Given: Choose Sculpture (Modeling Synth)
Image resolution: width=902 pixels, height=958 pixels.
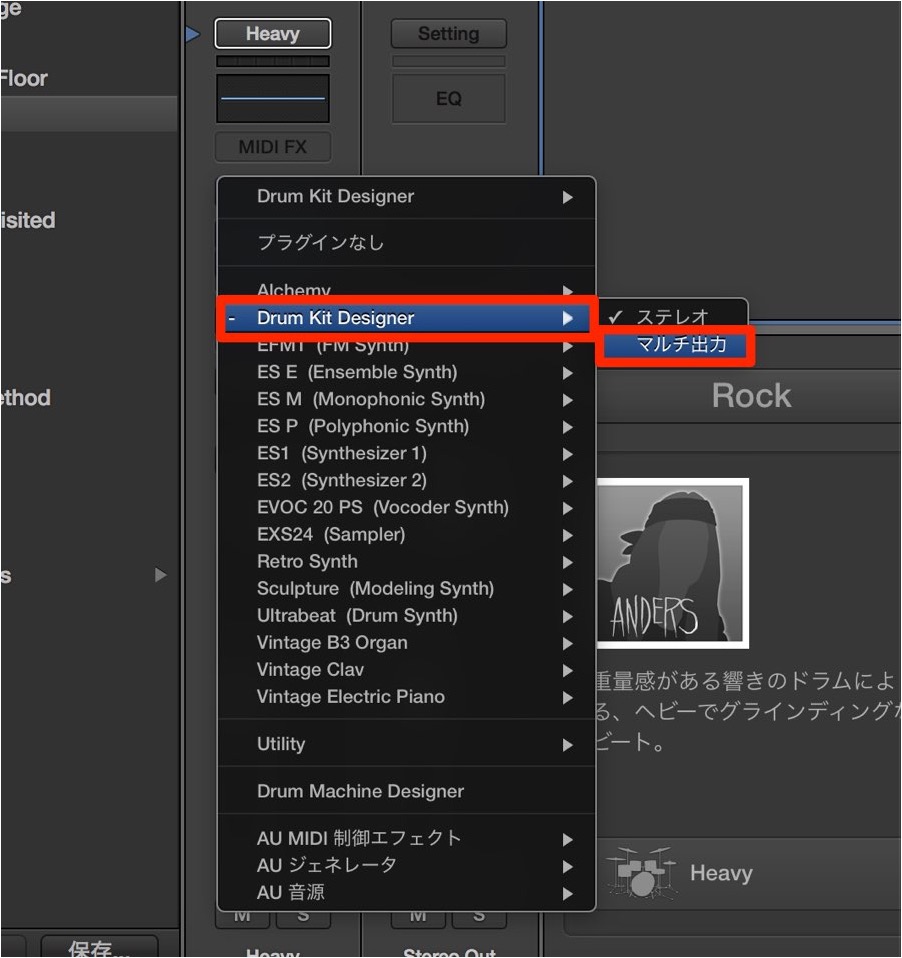Looking at the screenshot, I should (406, 588).
